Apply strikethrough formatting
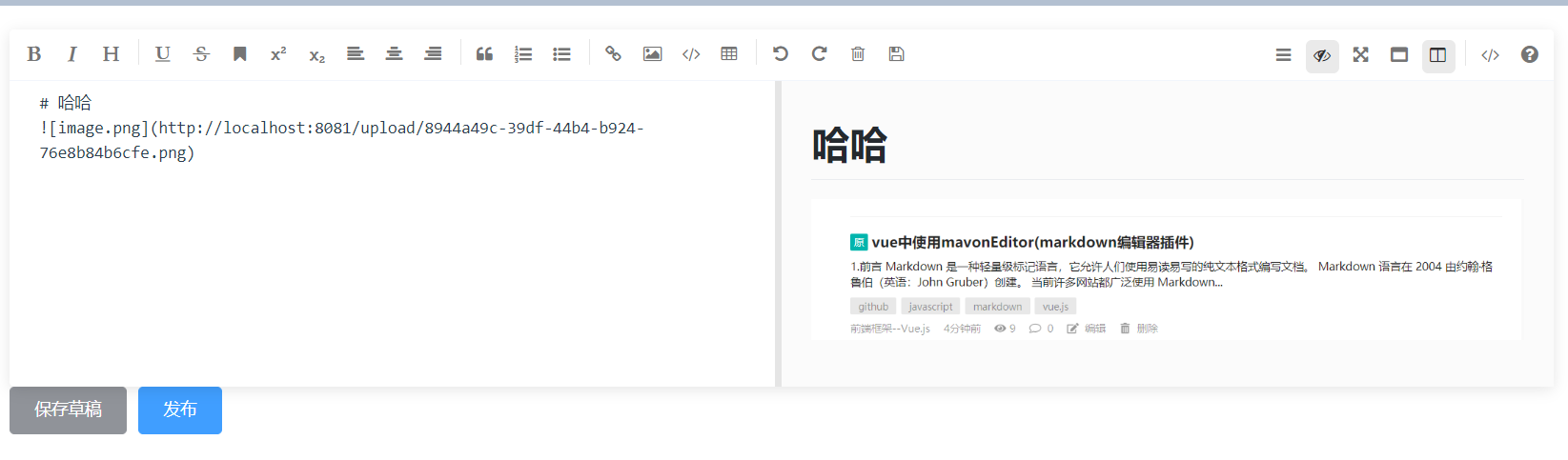 pos(201,54)
